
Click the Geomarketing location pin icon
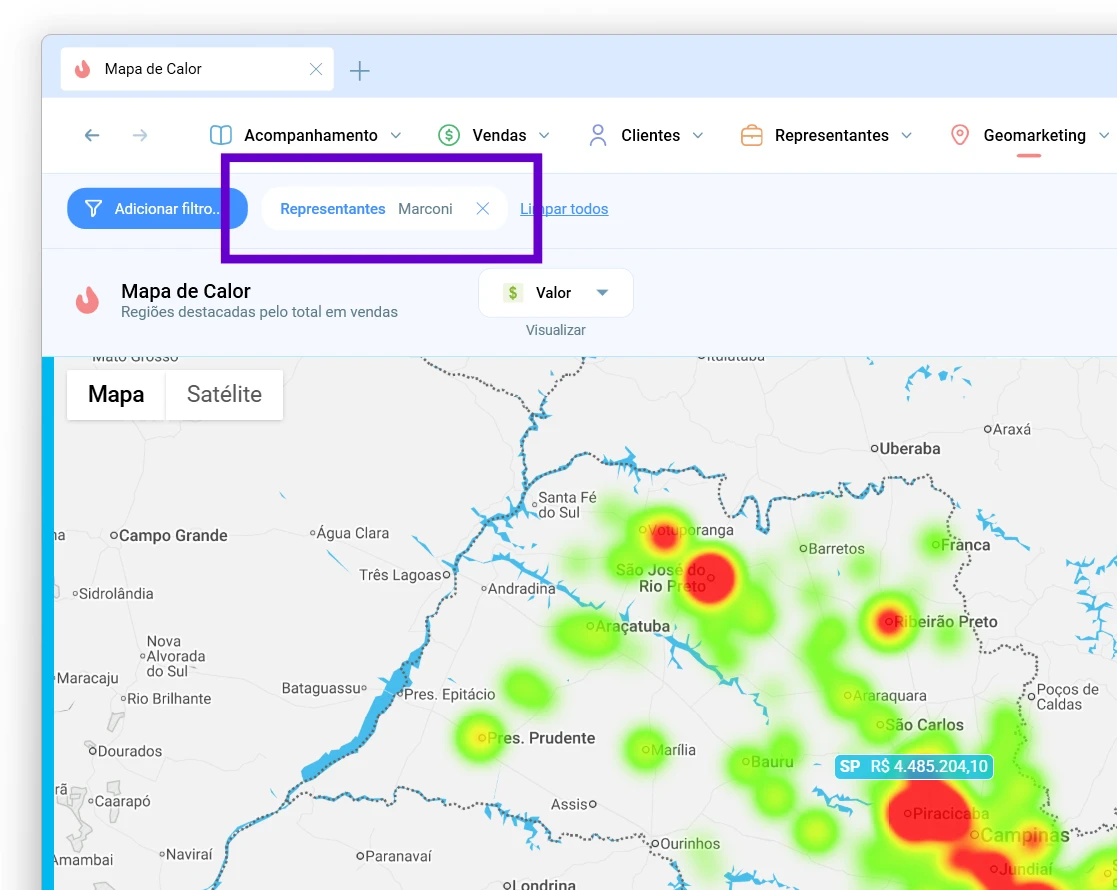point(960,135)
